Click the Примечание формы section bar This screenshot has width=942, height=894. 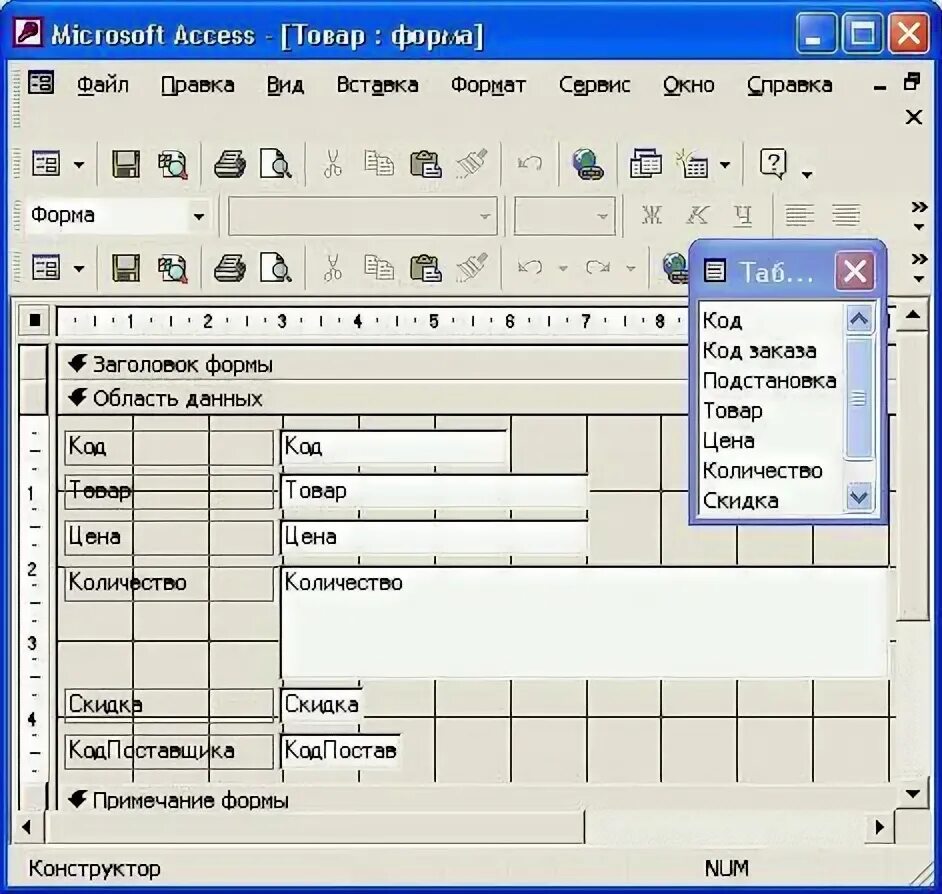click(476, 800)
